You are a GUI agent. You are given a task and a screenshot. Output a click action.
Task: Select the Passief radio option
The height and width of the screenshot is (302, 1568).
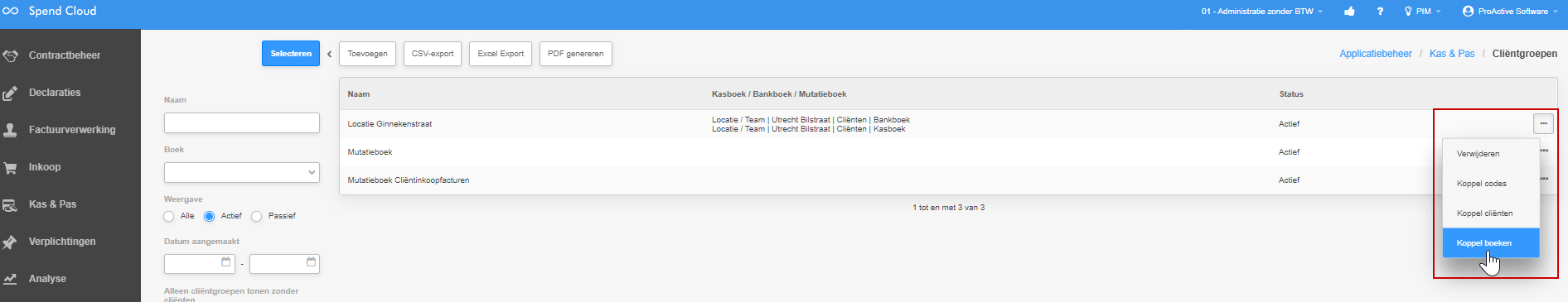257,216
